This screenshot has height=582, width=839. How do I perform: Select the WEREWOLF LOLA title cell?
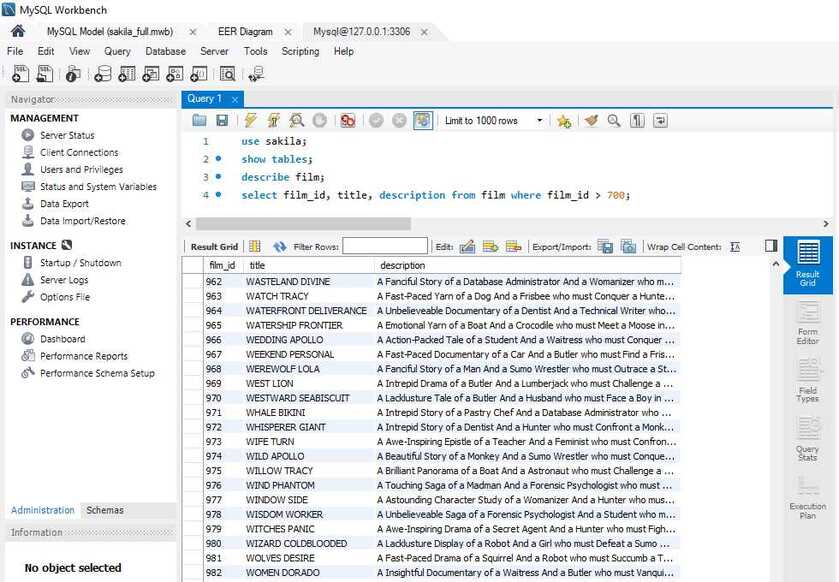coord(309,369)
